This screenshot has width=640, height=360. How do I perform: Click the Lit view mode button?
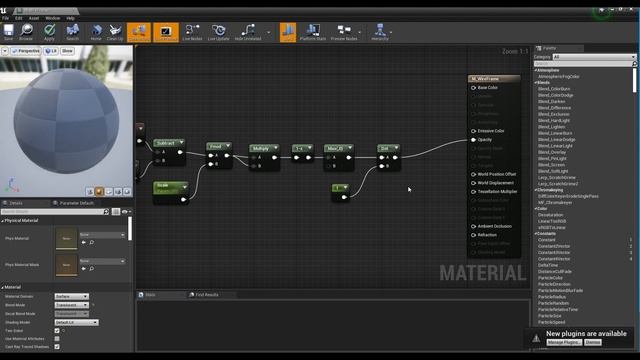coord(51,51)
